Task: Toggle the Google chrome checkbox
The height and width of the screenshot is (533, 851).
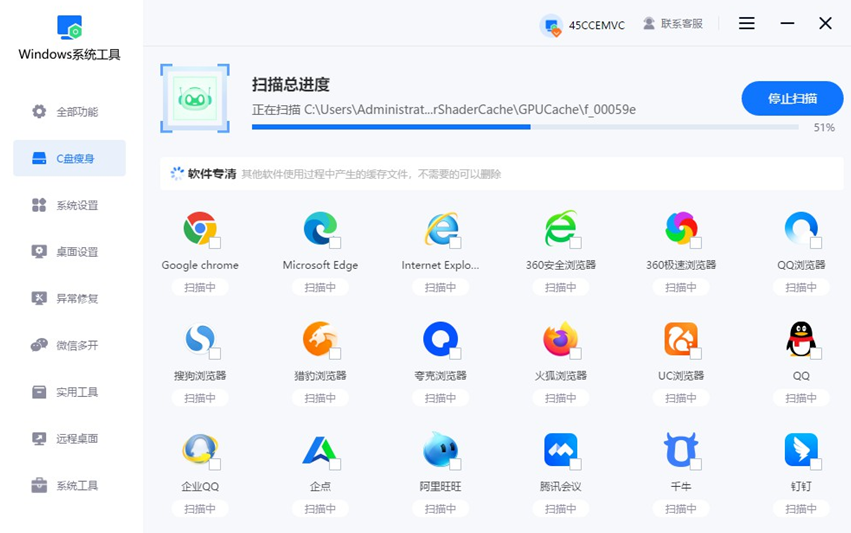Action: [x=215, y=243]
